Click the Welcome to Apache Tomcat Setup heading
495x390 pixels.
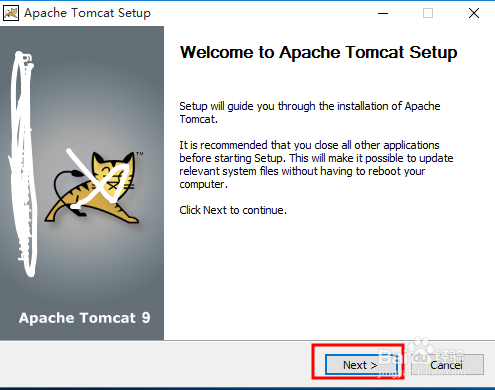click(x=318, y=53)
